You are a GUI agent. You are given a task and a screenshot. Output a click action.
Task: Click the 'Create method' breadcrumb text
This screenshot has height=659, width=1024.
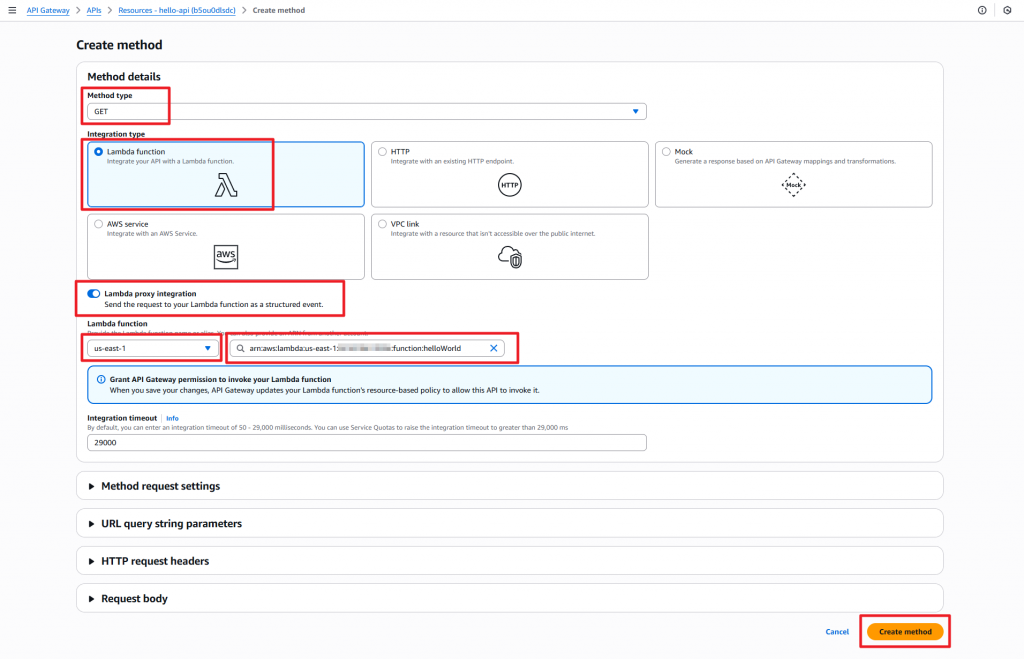click(x=279, y=10)
